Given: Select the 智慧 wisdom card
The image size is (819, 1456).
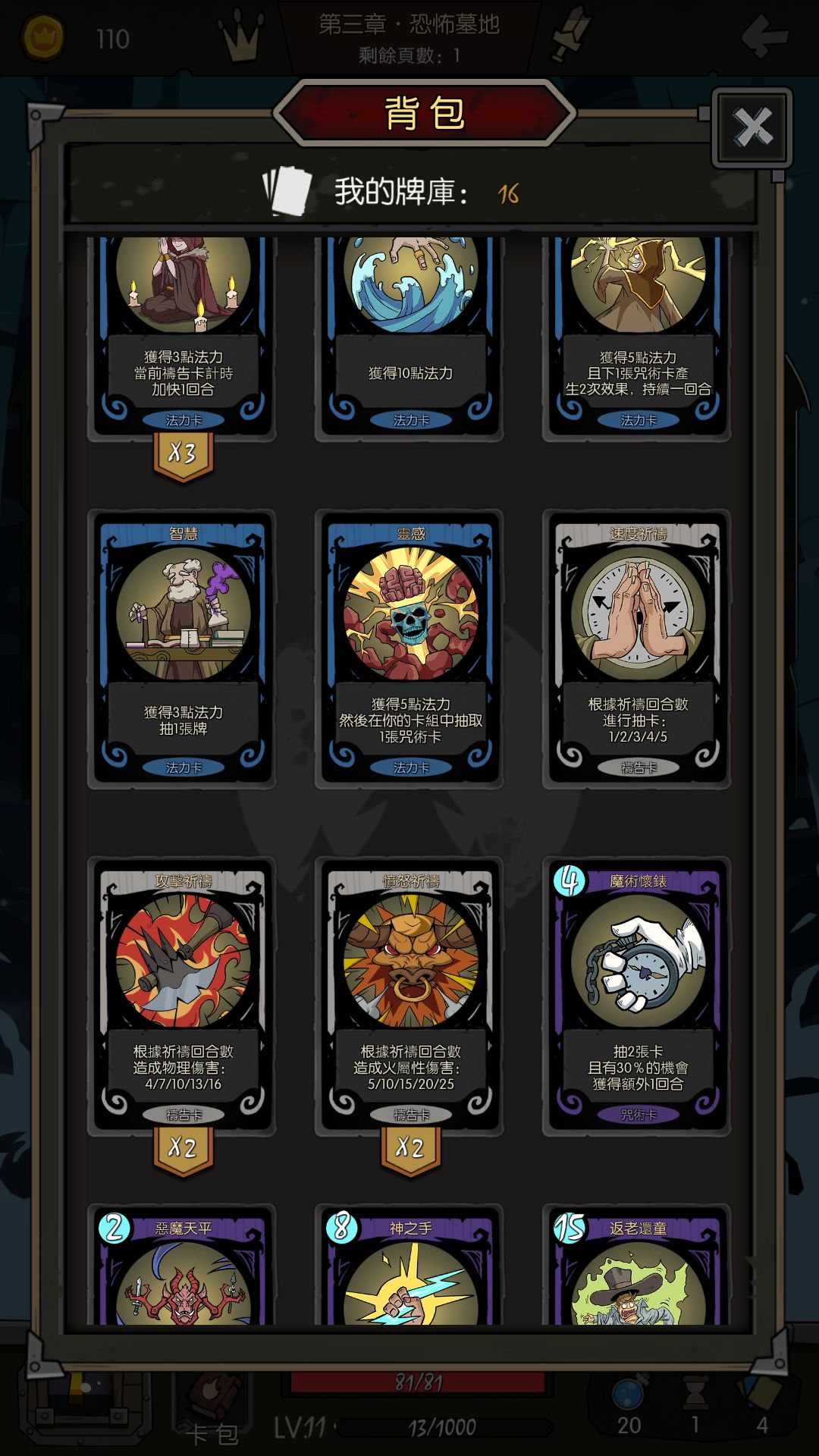Looking at the screenshot, I should point(182,649).
